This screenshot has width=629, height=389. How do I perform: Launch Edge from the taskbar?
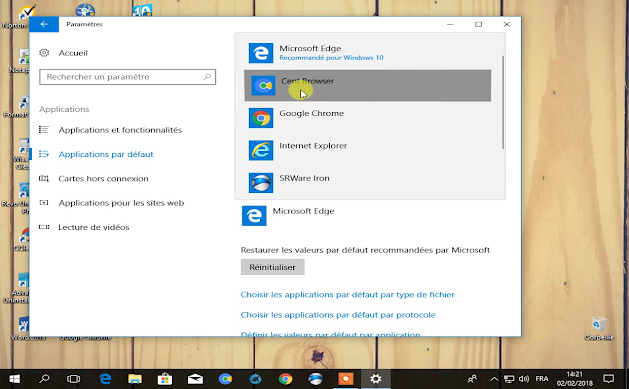coord(105,379)
